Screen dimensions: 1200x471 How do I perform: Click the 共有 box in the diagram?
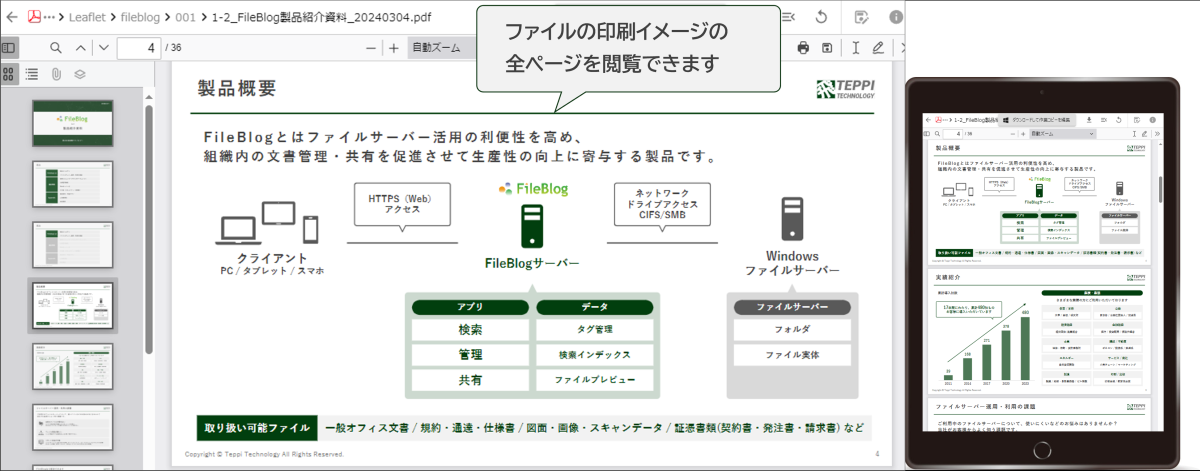click(x=470, y=380)
